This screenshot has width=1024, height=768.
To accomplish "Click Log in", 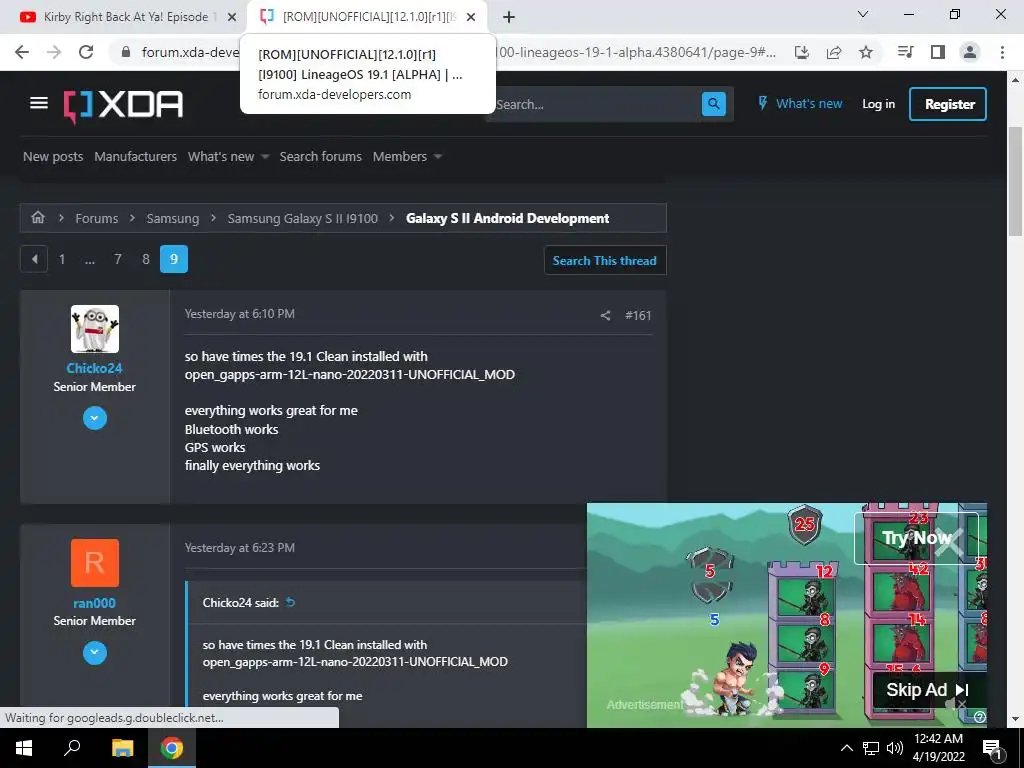I will point(878,104).
